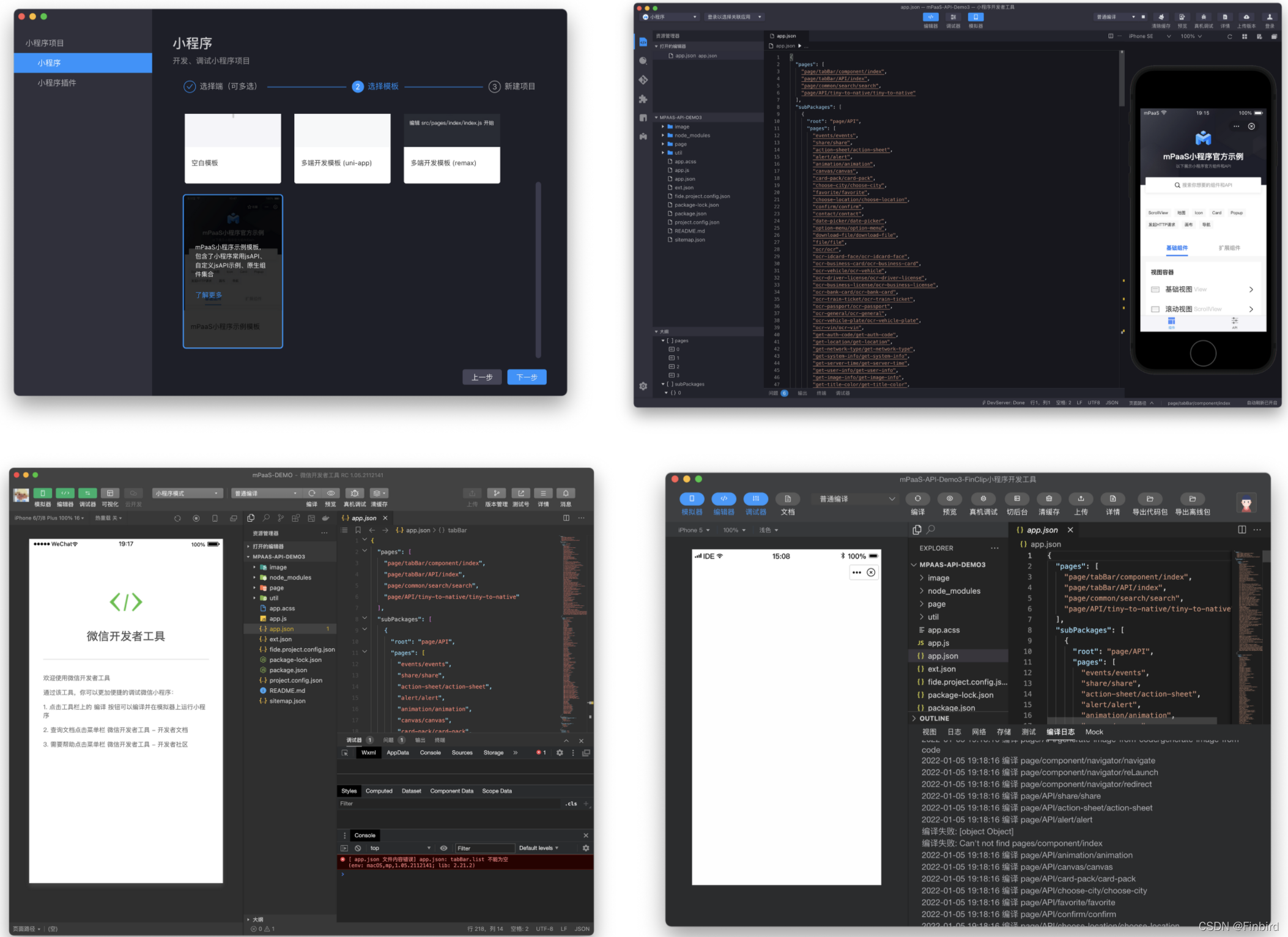Click 消息 bell icon in WeChat devtools
1288x937 pixels.
(566, 493)
